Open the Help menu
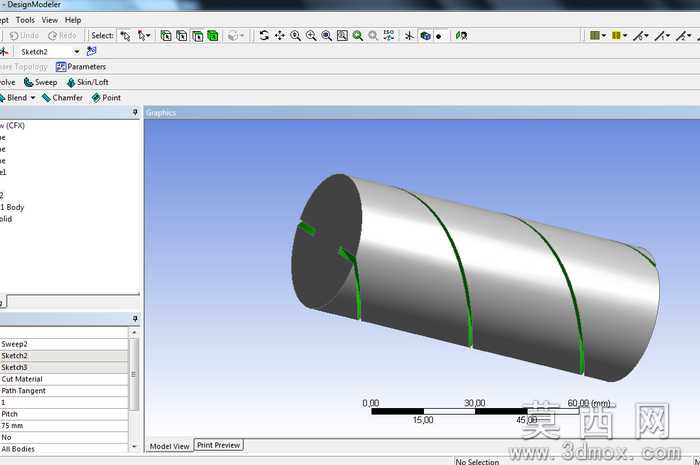Viewport: 700px width, 465px height. point(73,20)
